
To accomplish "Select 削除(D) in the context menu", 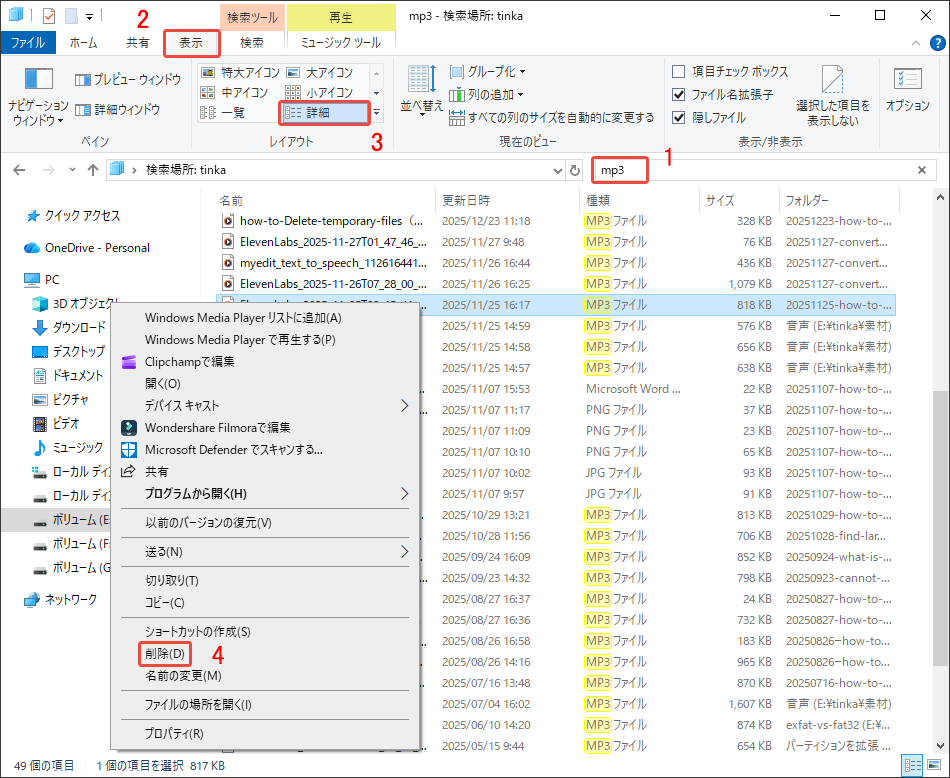I will (164, 653).
